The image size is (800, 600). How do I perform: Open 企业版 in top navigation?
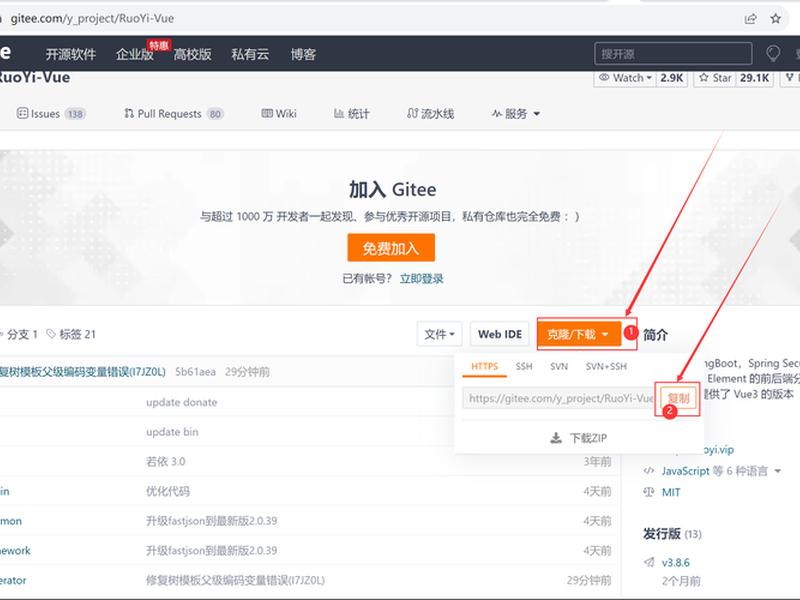(135, 54)
